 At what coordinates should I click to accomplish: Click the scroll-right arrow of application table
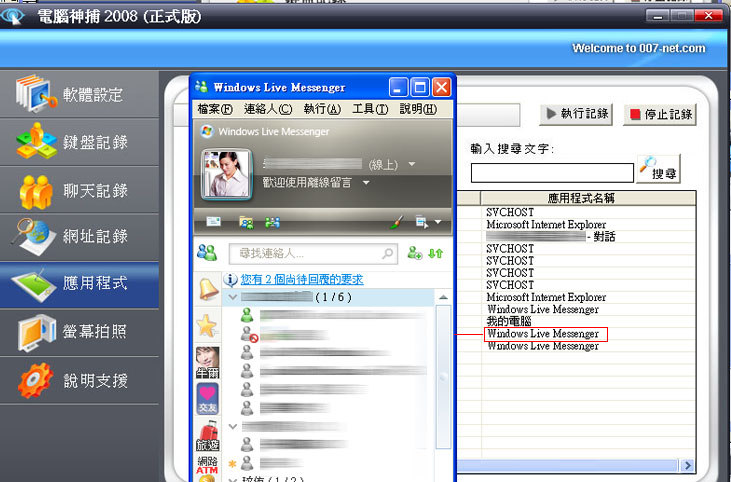click(x=687, y=465)
